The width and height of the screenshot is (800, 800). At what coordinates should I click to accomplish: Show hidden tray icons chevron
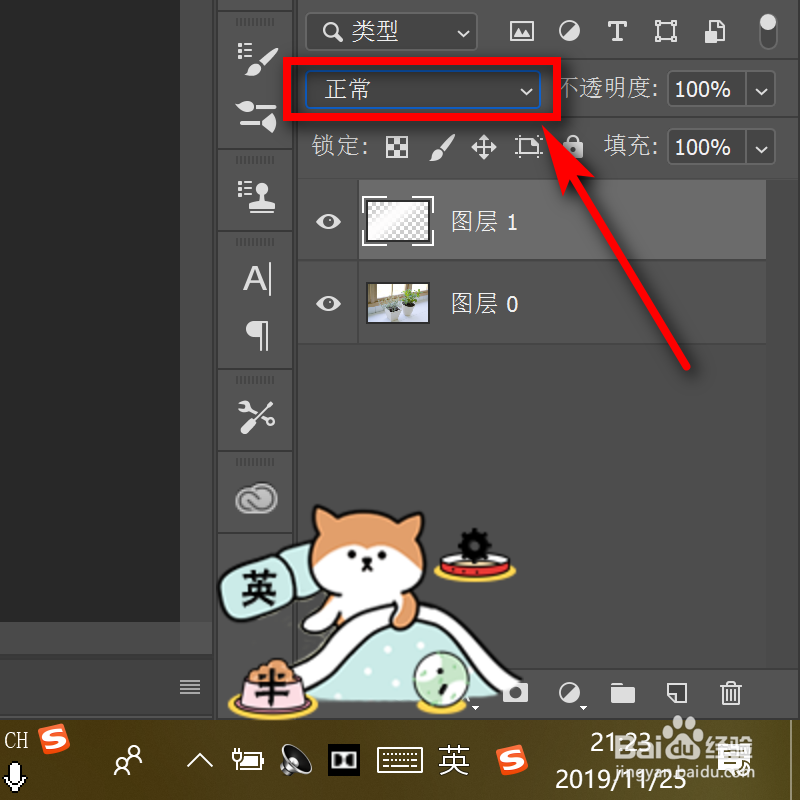[199, 760]
